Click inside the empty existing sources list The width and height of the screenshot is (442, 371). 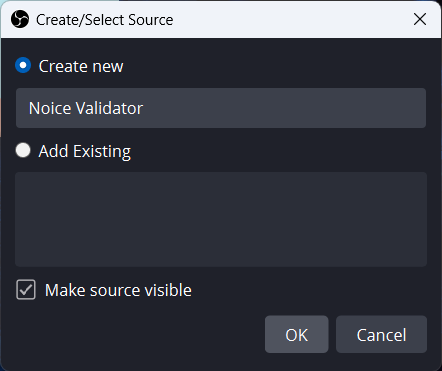click(221, 219)
